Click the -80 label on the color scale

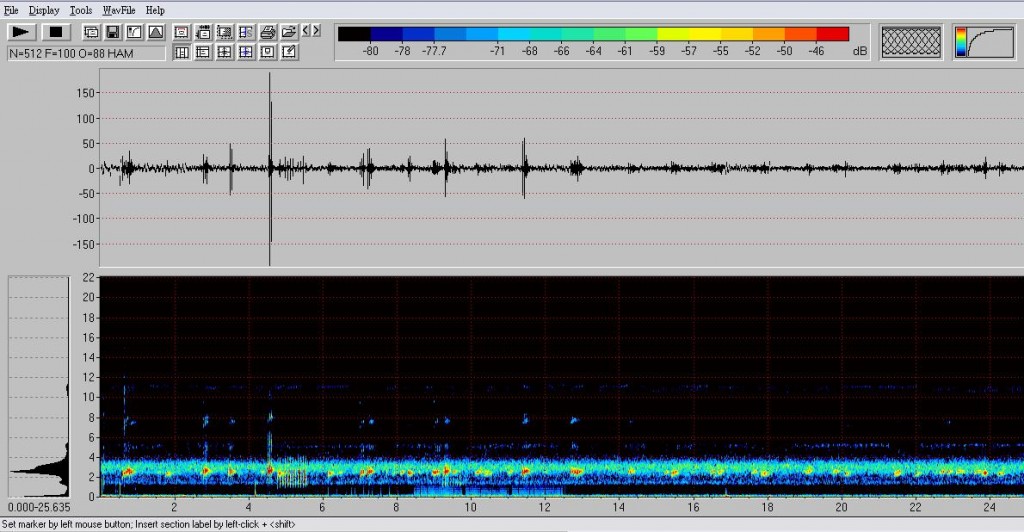pos(370,51)
